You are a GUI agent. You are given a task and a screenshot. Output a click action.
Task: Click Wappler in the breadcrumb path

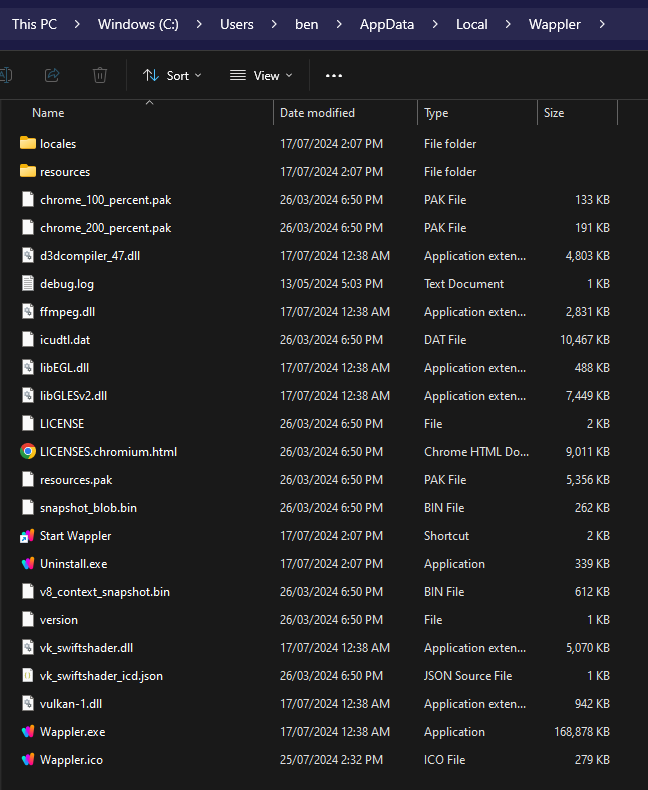554,24
